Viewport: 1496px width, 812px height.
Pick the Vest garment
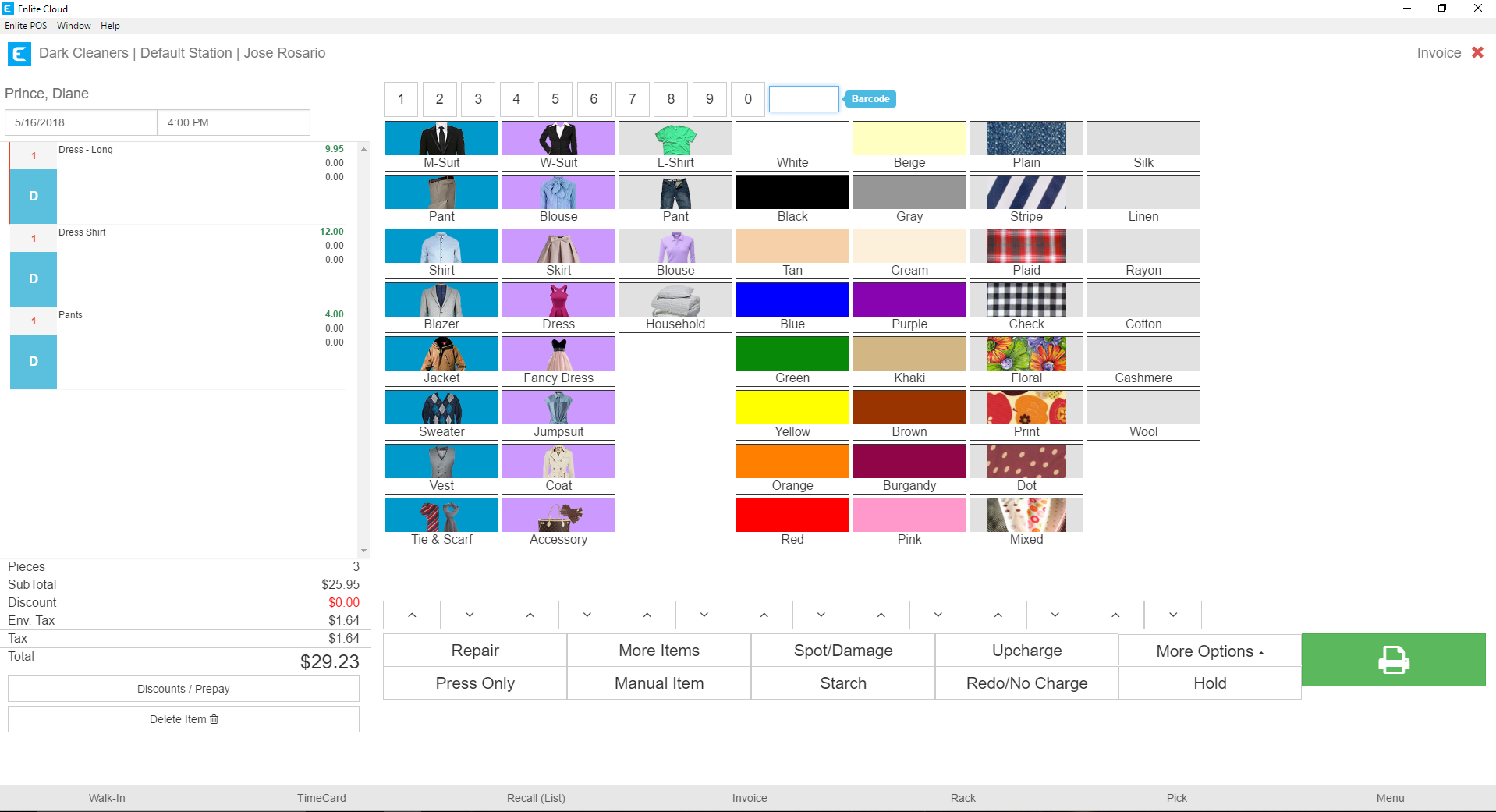pyautogui.click(x=441, y=469)
